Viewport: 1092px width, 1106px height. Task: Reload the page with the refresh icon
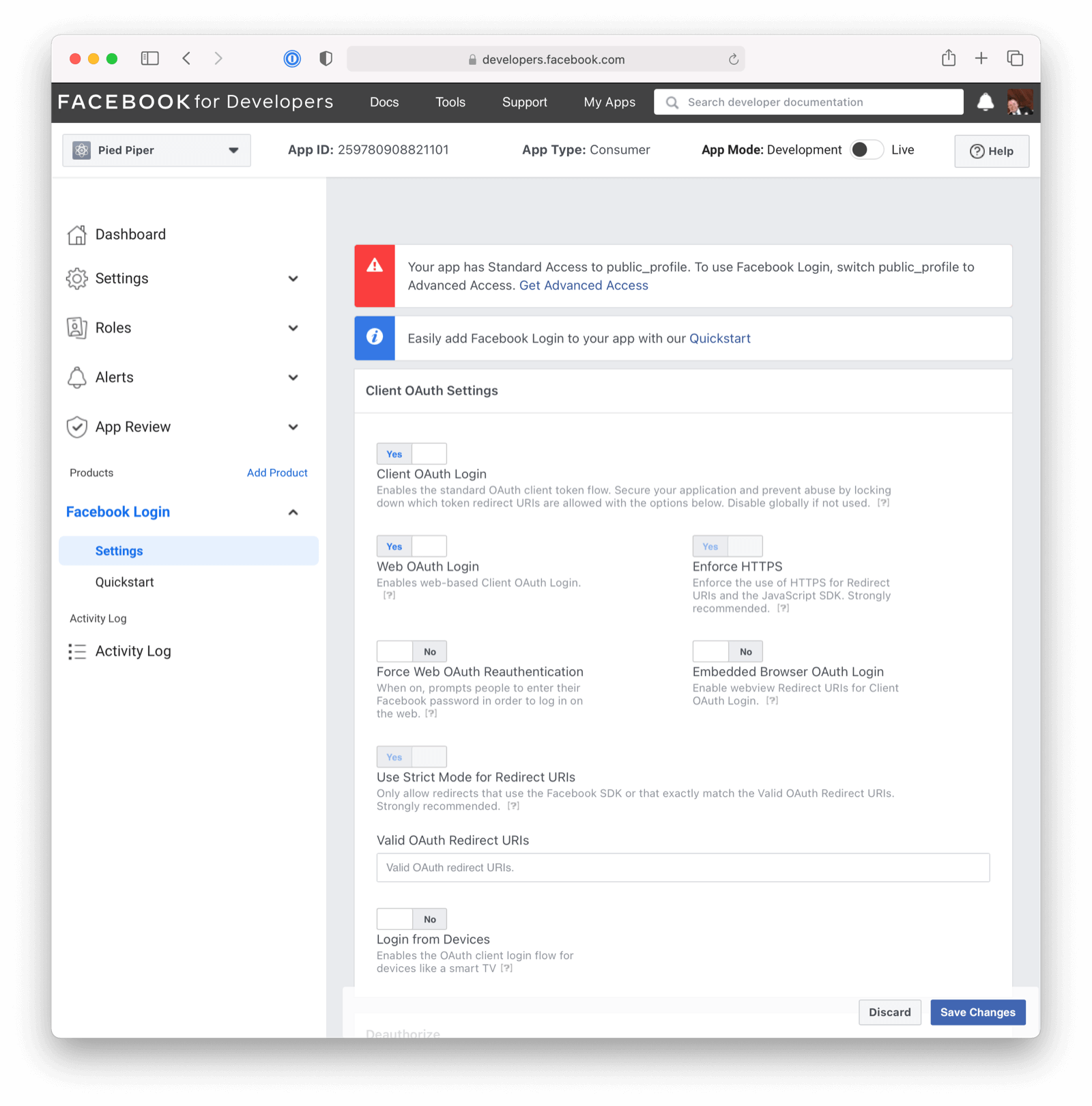734,59
